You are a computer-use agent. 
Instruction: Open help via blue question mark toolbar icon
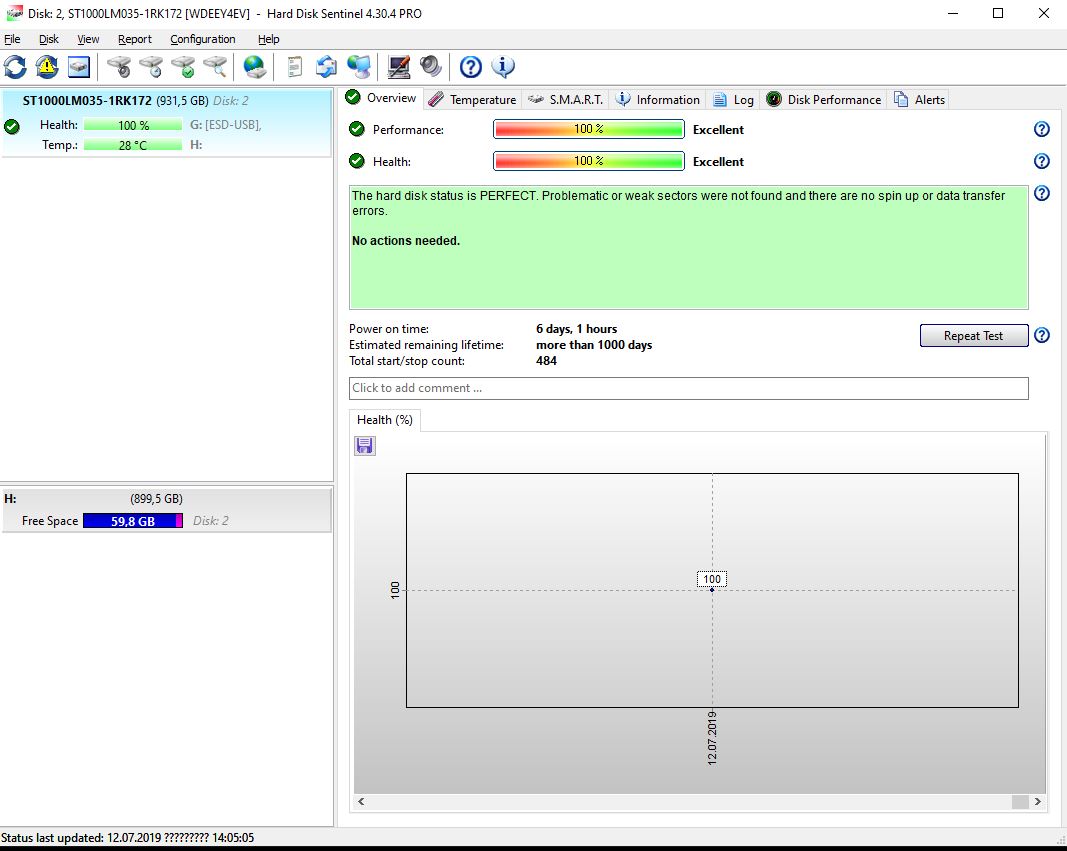tap(471, 67)
